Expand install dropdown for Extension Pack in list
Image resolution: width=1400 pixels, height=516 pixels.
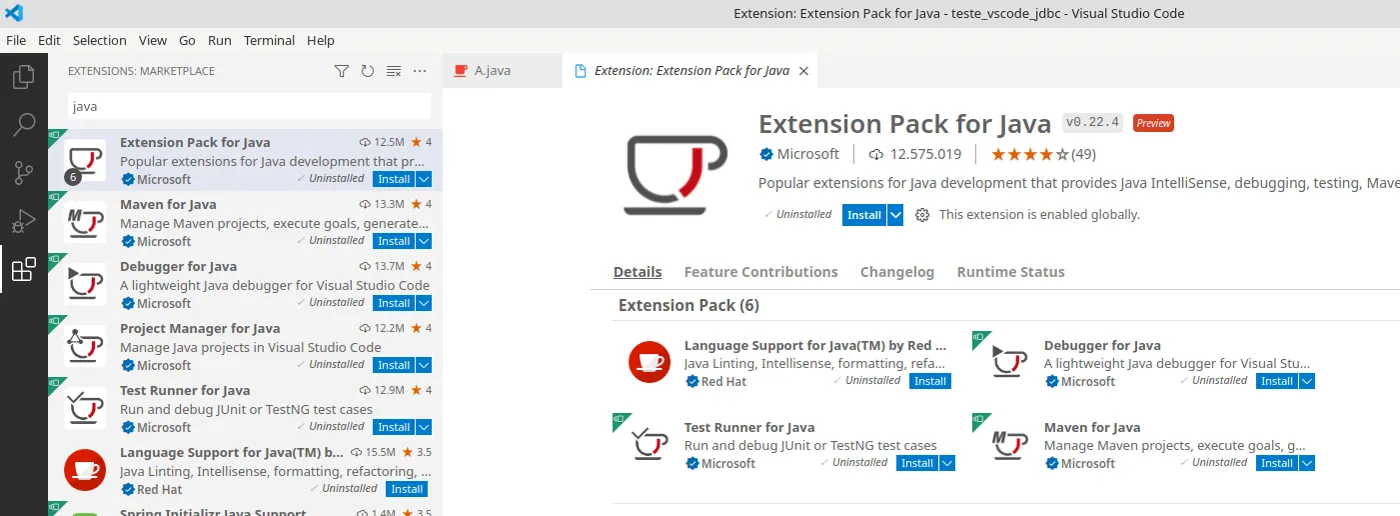pyautogui.click(x=424, y=179)
